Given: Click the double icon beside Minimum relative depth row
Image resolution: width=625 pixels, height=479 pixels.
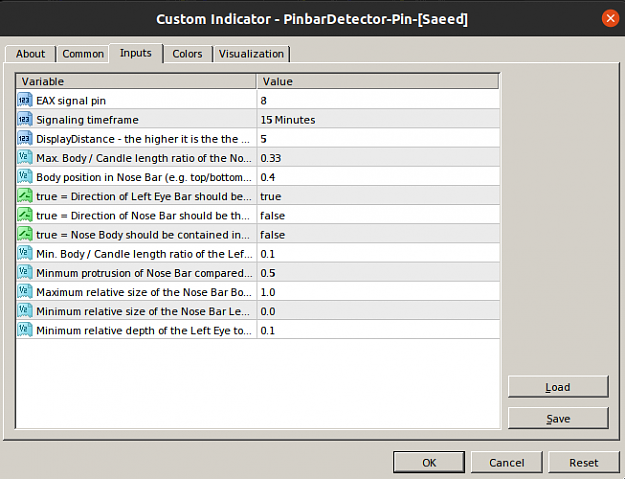Looking at the screenshot, I should click(24, 330).
